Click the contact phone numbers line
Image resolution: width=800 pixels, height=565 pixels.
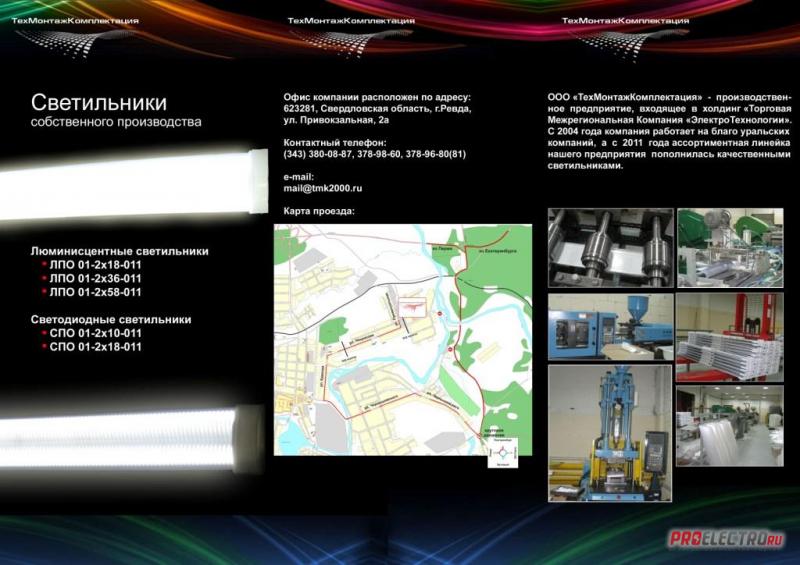(x=375, y=154)
